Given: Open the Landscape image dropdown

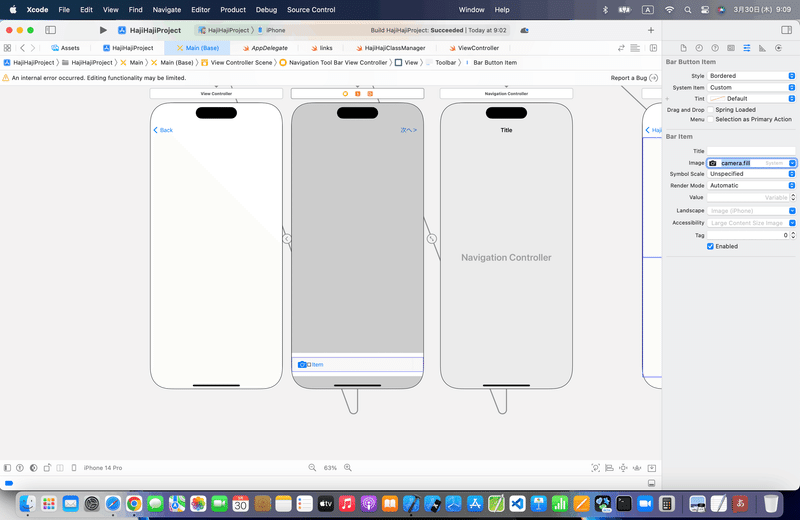Looking at the screenshot, I should (792, 211).
